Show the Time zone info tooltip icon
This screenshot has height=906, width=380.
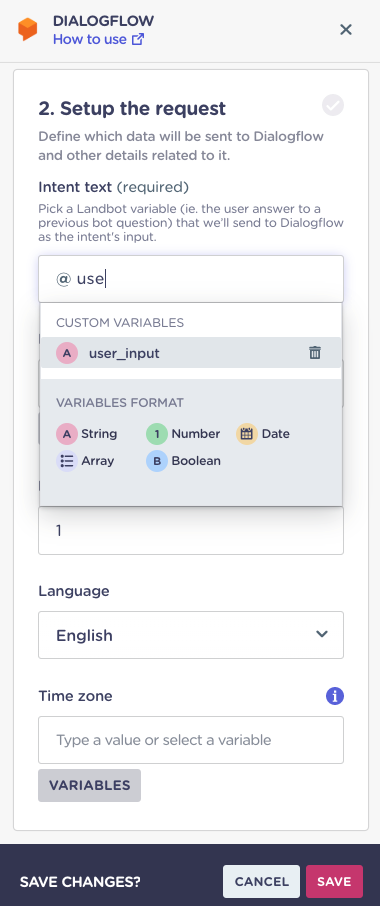coord(335,696)
